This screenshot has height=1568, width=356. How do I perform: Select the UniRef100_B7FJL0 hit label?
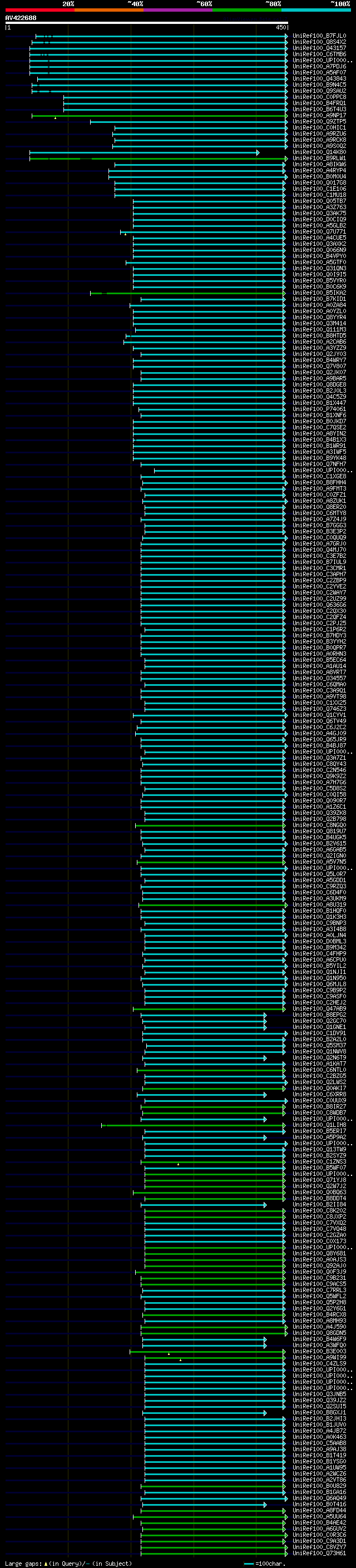(x=319, y=36)
